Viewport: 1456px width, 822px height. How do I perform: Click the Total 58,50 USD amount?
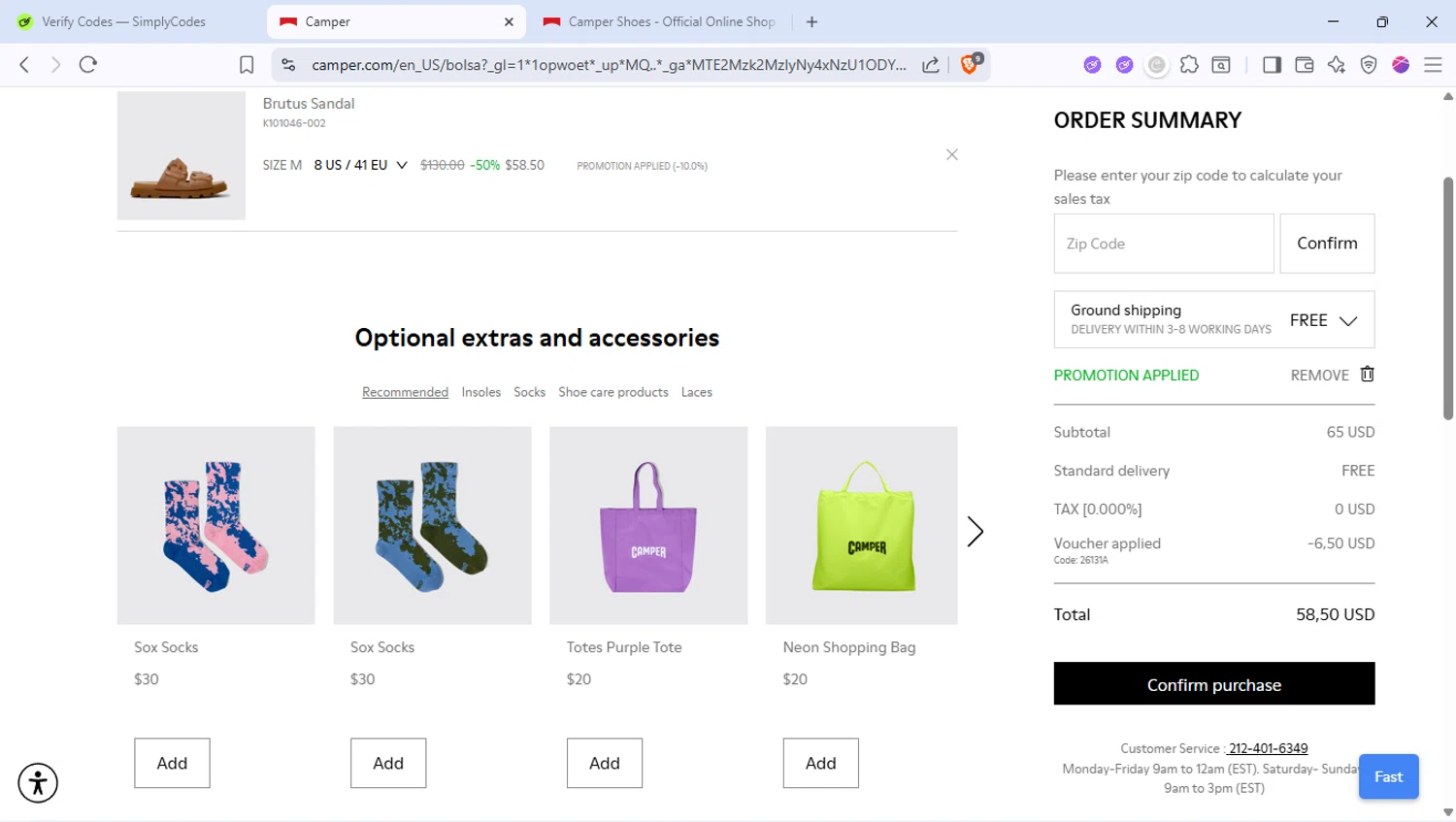(x=1335, y=614)
